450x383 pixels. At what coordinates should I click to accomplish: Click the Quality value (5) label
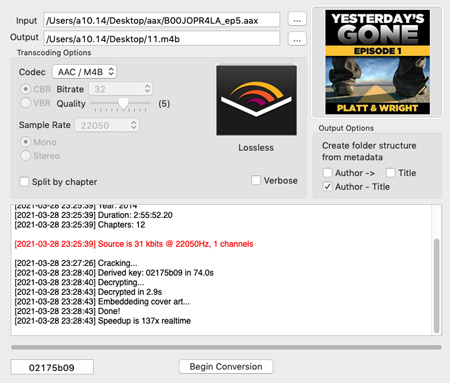(x=164, y=104)
